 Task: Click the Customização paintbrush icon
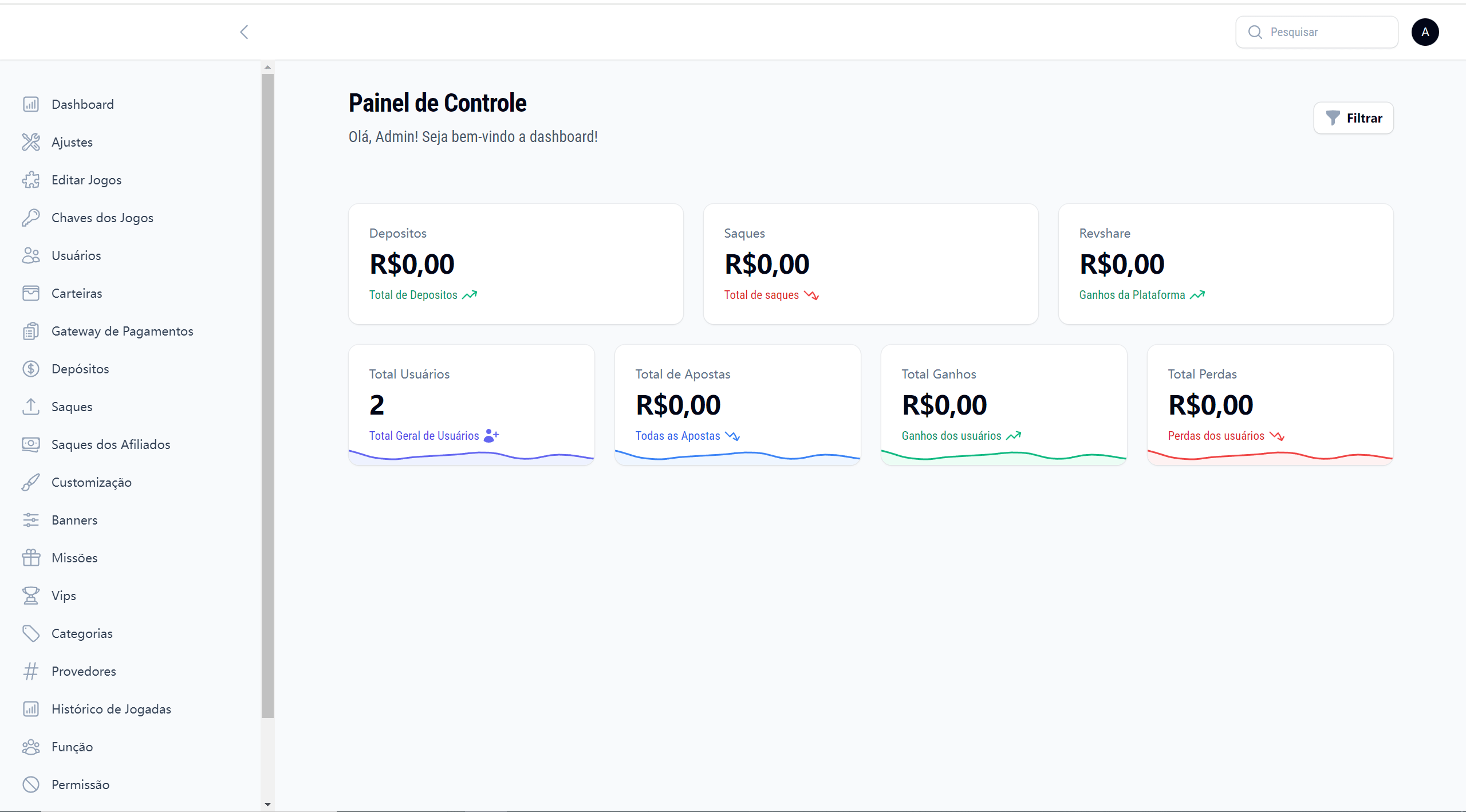(31, 482)
